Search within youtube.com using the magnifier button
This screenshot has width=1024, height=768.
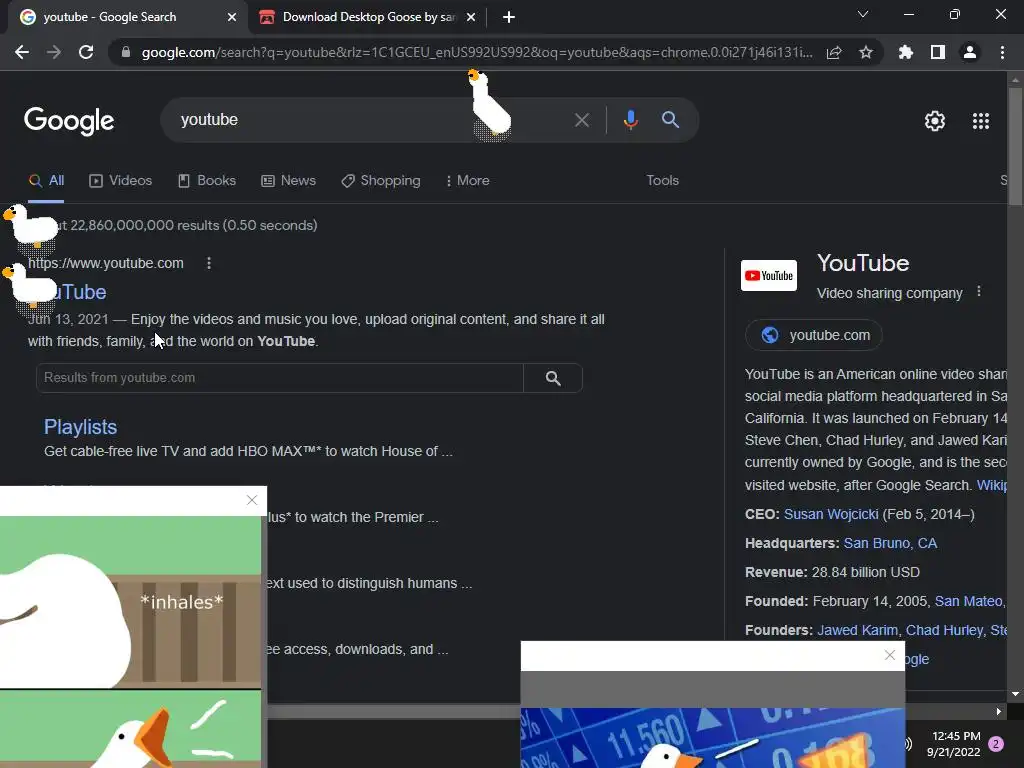pyautogui.click(x=553, y=378)
